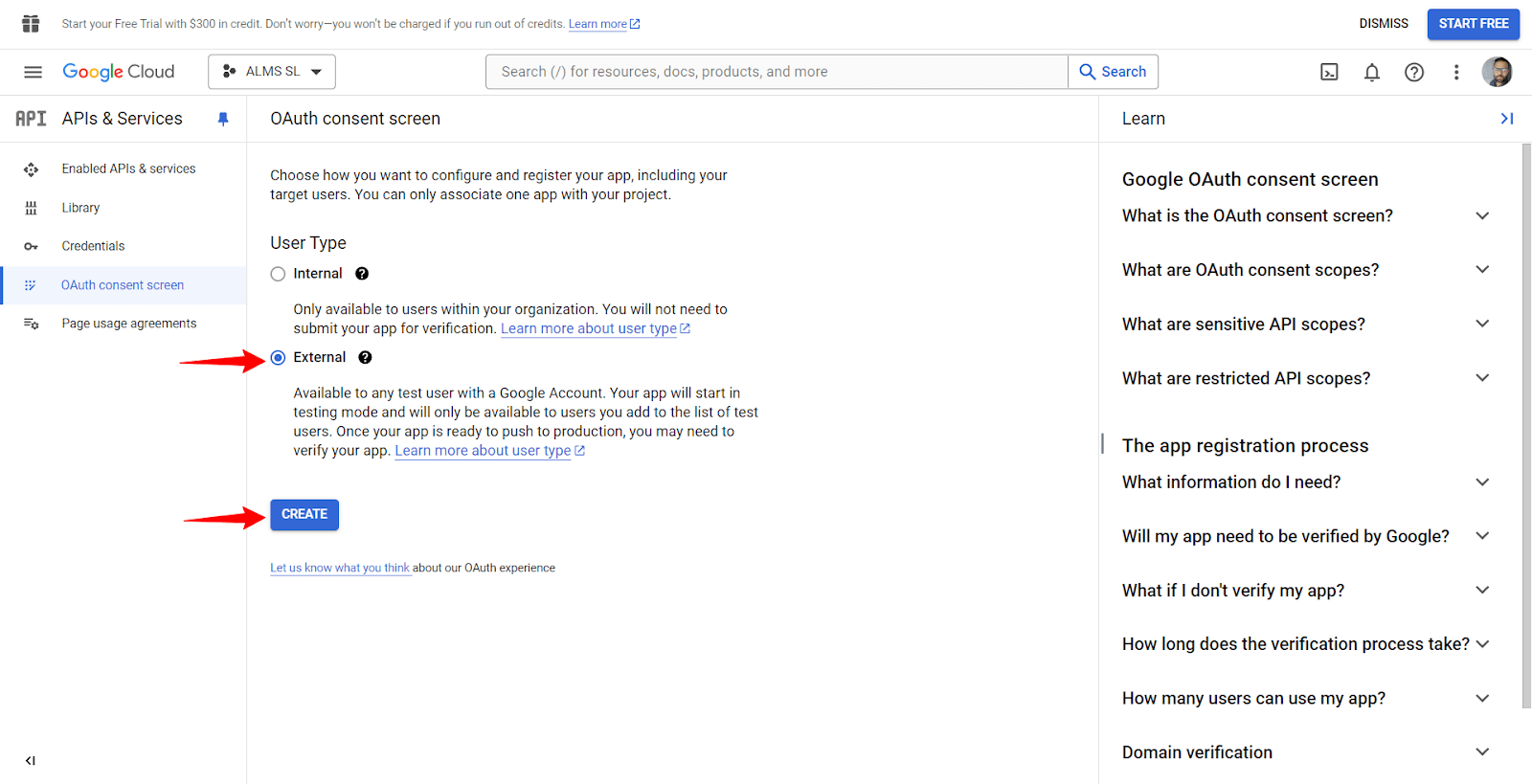1532x784 pixels.
Task: Click the pin icon next to APIs & Services
Action: coord(223,119)
